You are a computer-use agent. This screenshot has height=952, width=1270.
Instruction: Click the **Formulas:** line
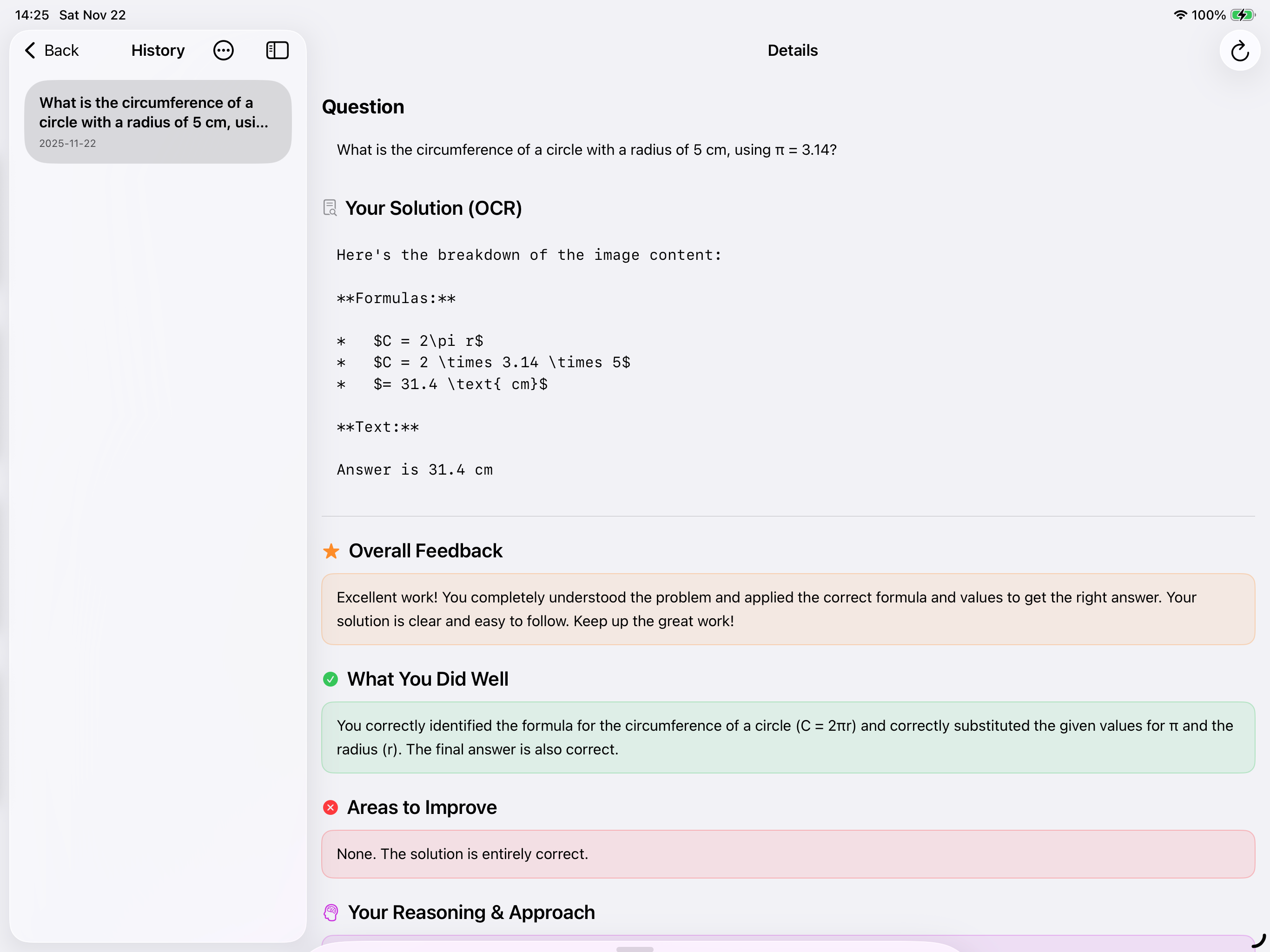click(396, 298)
